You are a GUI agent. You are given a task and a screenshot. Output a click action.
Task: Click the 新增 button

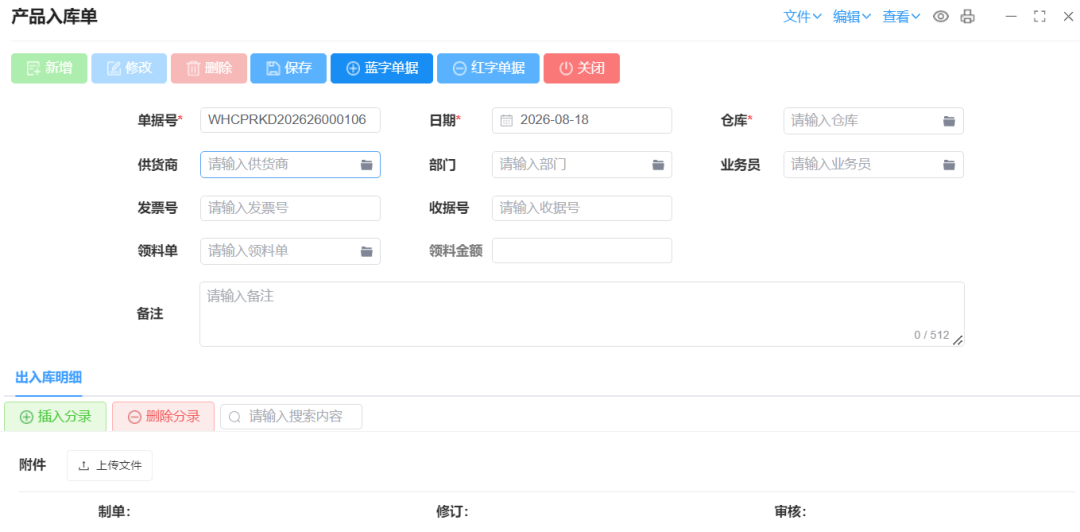click(x=49, y=68)
